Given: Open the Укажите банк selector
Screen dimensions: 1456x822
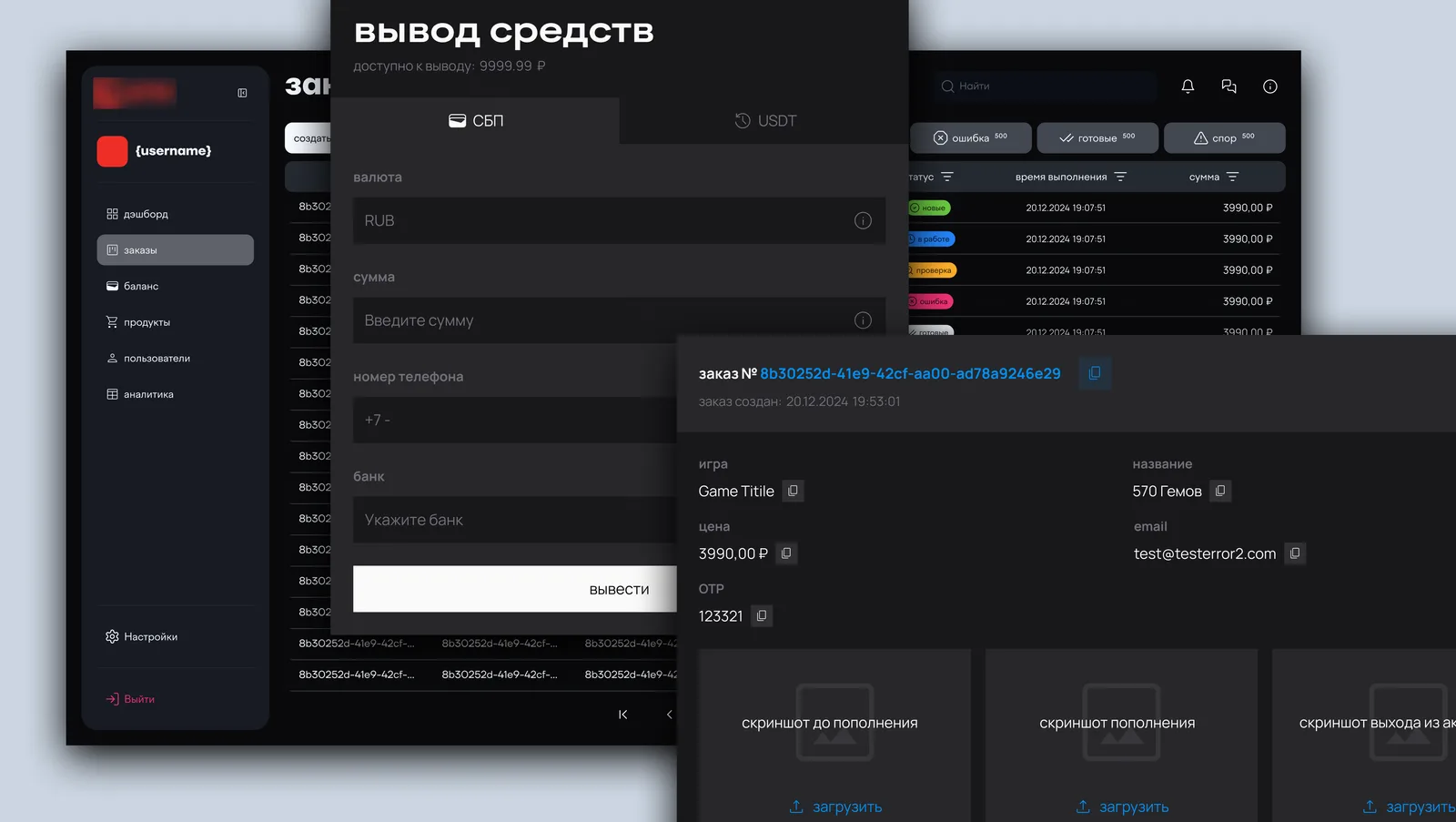Looking at the screenshot, I should tap(515, 520).
